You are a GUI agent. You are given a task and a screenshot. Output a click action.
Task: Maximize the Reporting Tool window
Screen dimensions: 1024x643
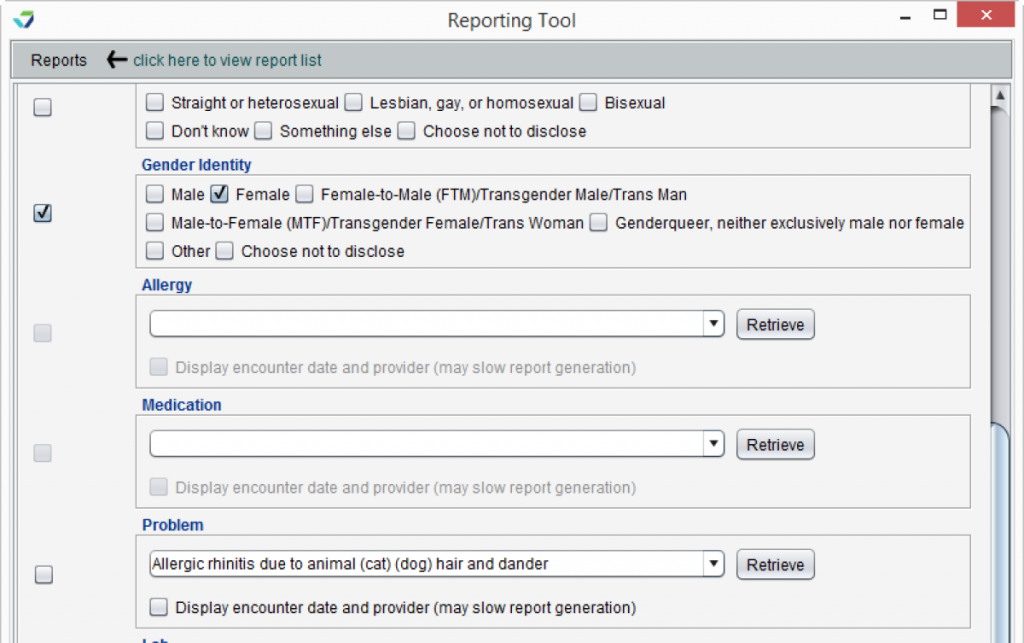click(x=940, y=14)
